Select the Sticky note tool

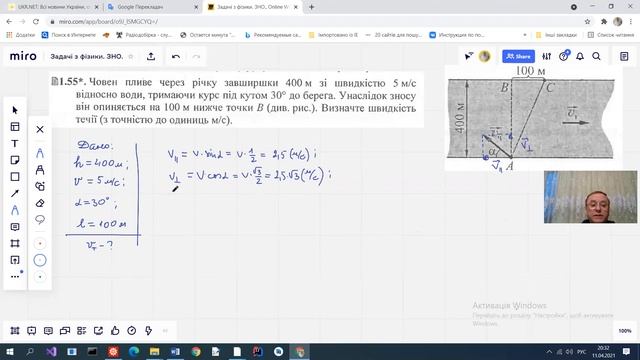point(15,160)
